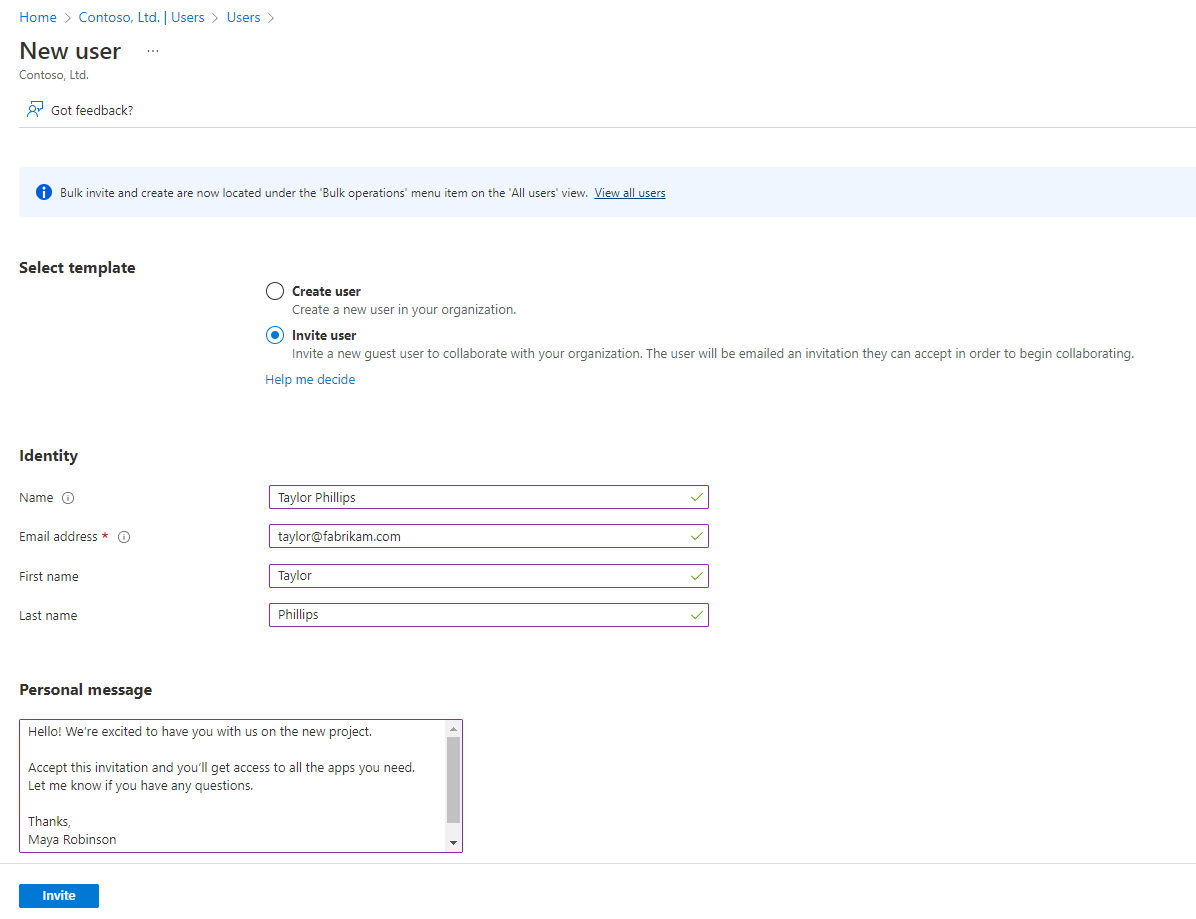Click the scroll up arrow in message box
This screenshot has height=919, width=1196.
pyautogui.click(x=453, y=729)
